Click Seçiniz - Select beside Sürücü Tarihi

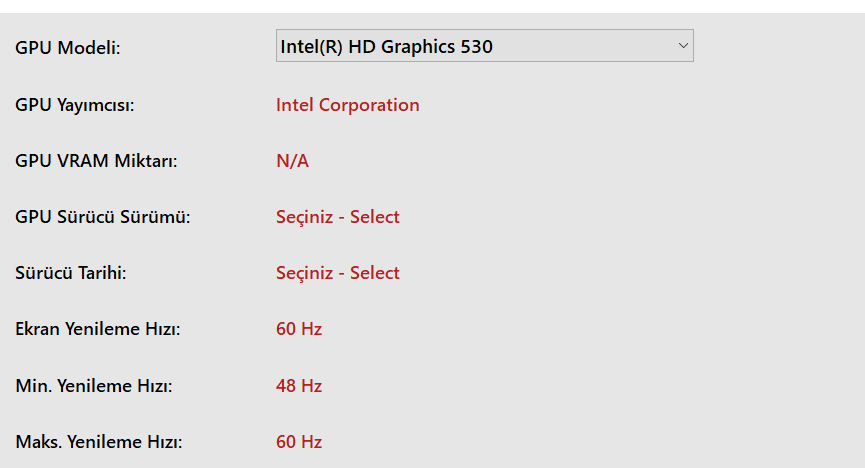pos(337,273)
